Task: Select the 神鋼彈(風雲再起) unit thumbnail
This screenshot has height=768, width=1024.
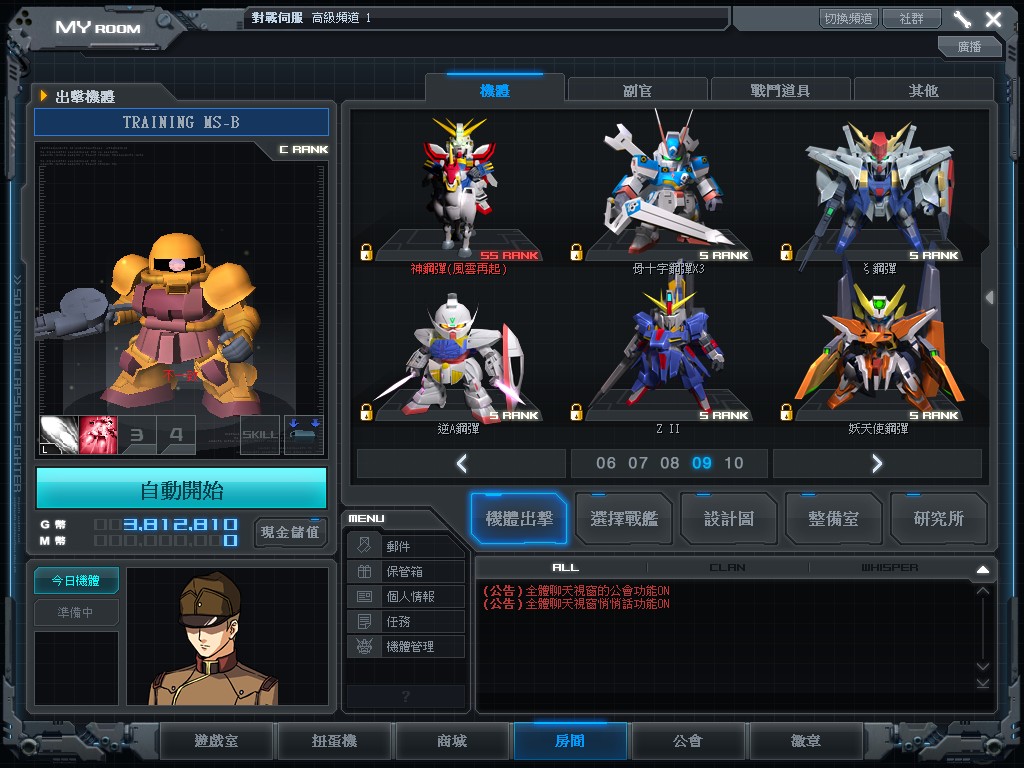Action: [x=458, y=188]
